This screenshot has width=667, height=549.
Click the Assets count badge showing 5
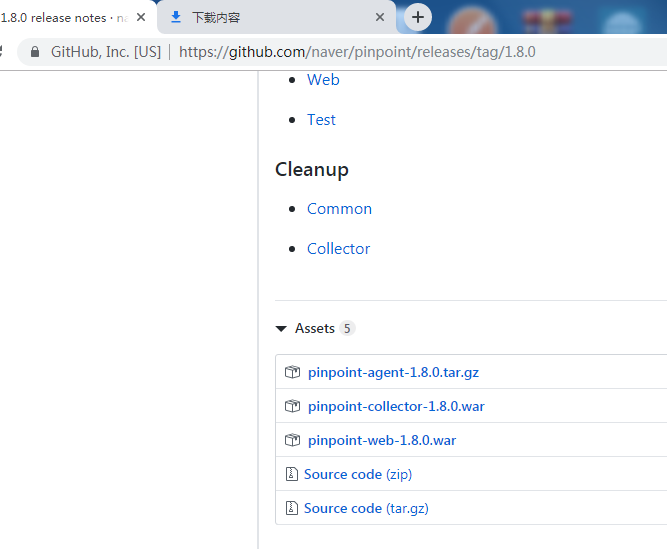point(347,328)
